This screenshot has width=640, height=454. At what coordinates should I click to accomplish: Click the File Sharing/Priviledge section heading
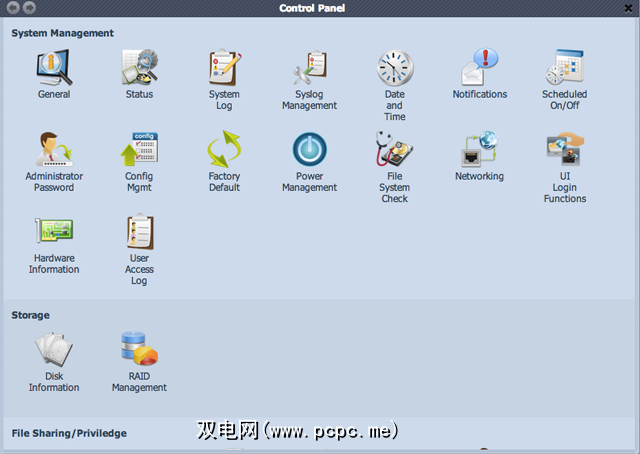coord(69,433)
